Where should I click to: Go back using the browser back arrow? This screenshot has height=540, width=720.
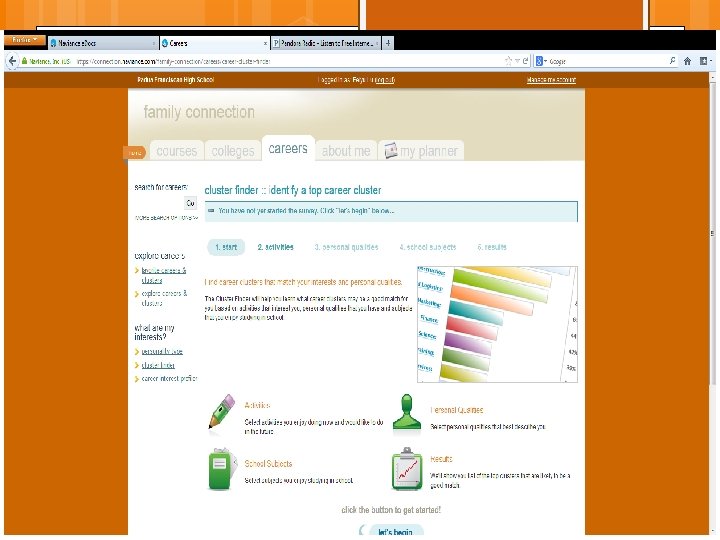point(12,61)
